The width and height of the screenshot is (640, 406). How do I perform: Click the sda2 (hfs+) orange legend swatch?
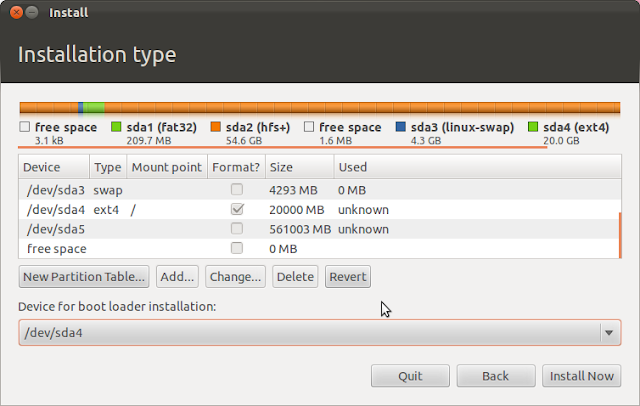[216, 127]
